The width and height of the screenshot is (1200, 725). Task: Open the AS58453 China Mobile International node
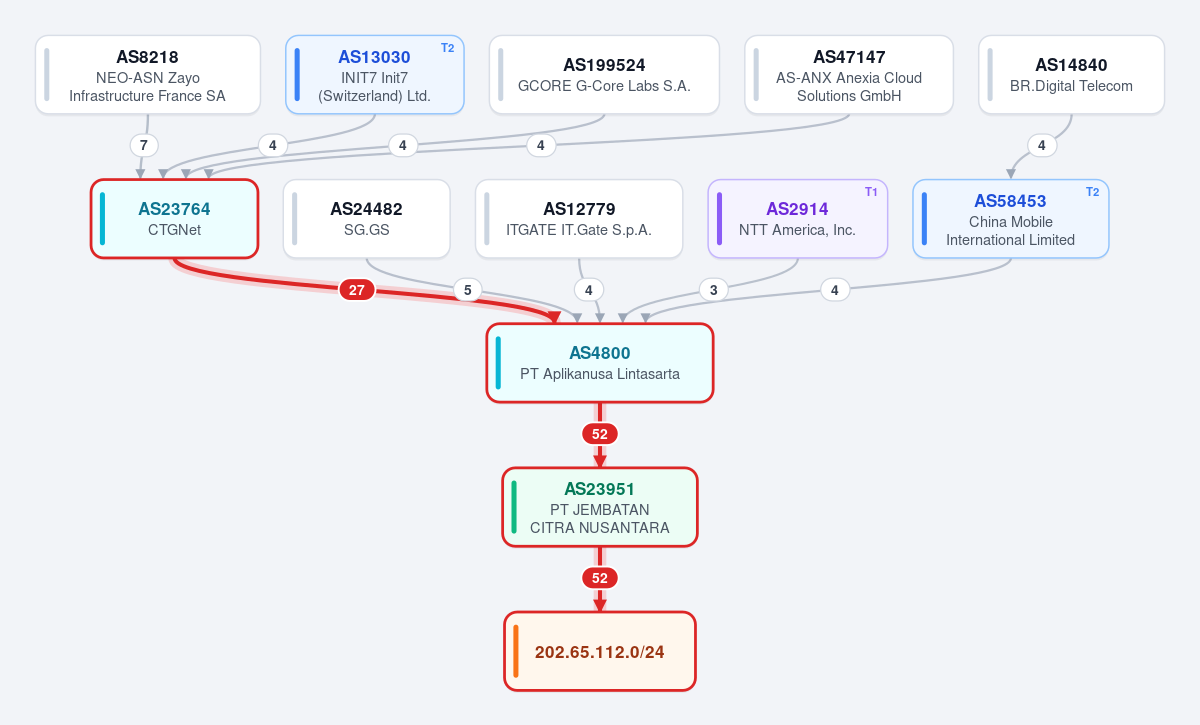pos(1011,219)
